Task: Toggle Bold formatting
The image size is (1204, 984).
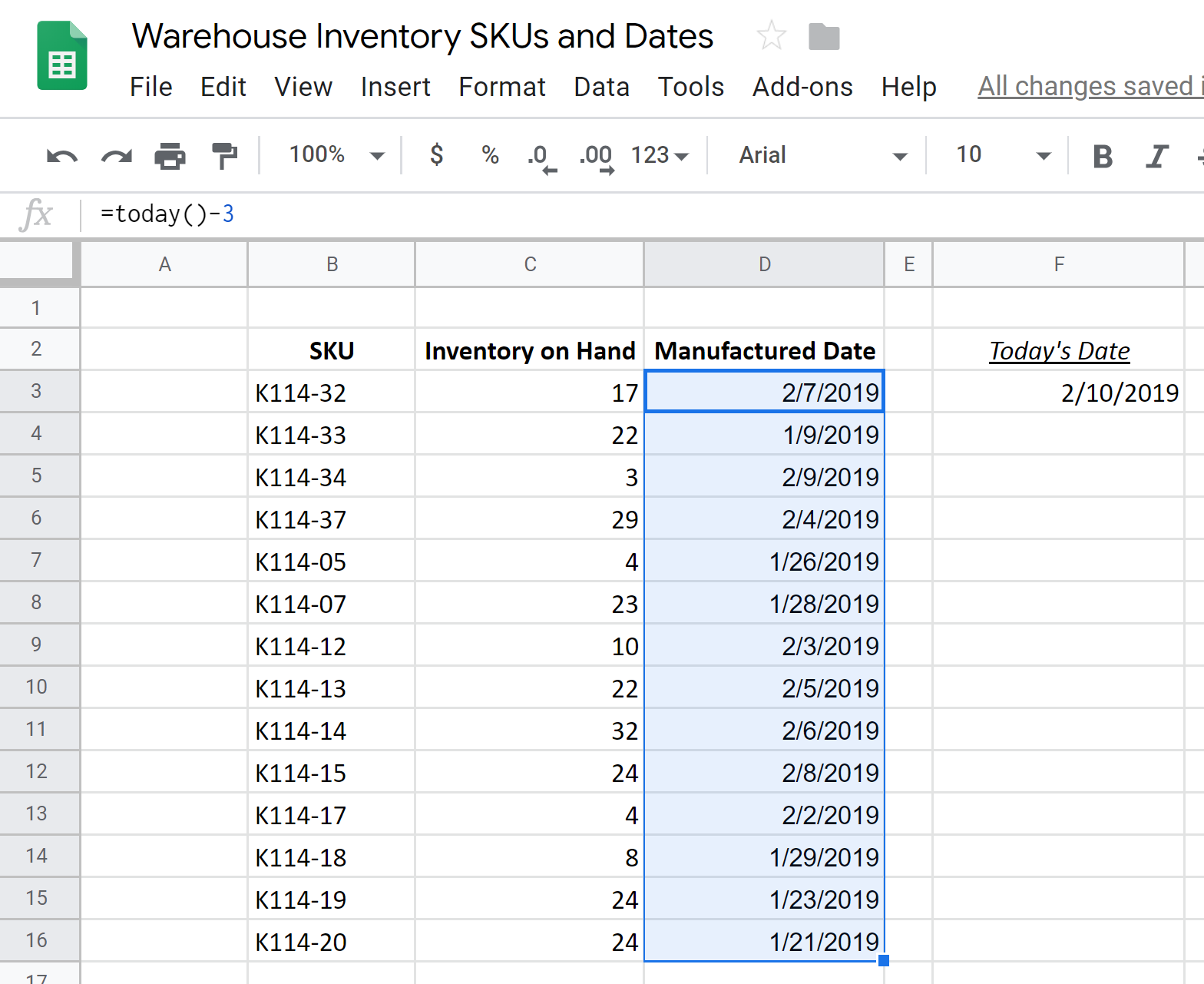Action: click(x=1103, y=156)
